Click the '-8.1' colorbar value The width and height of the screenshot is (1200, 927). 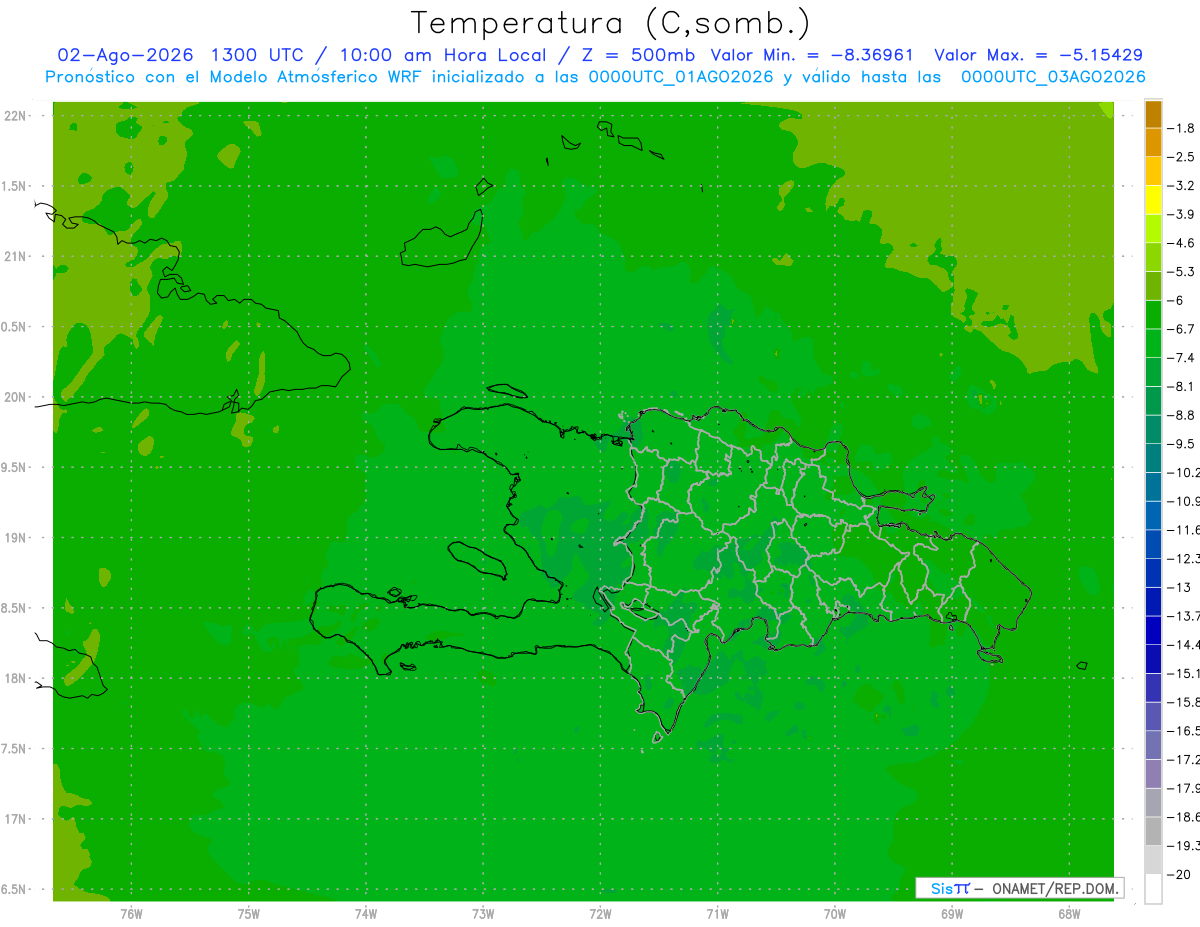click(x=1182, y=387)
